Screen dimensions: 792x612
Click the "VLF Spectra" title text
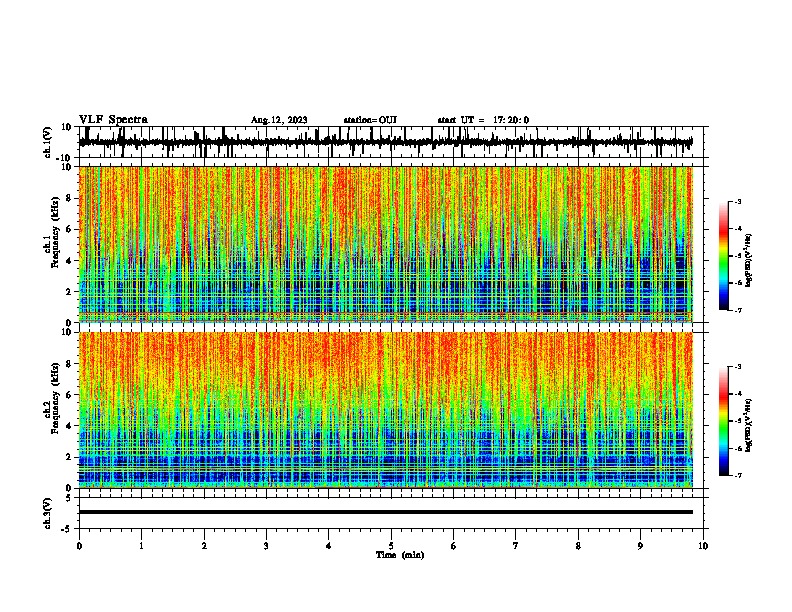pos(113,120)
